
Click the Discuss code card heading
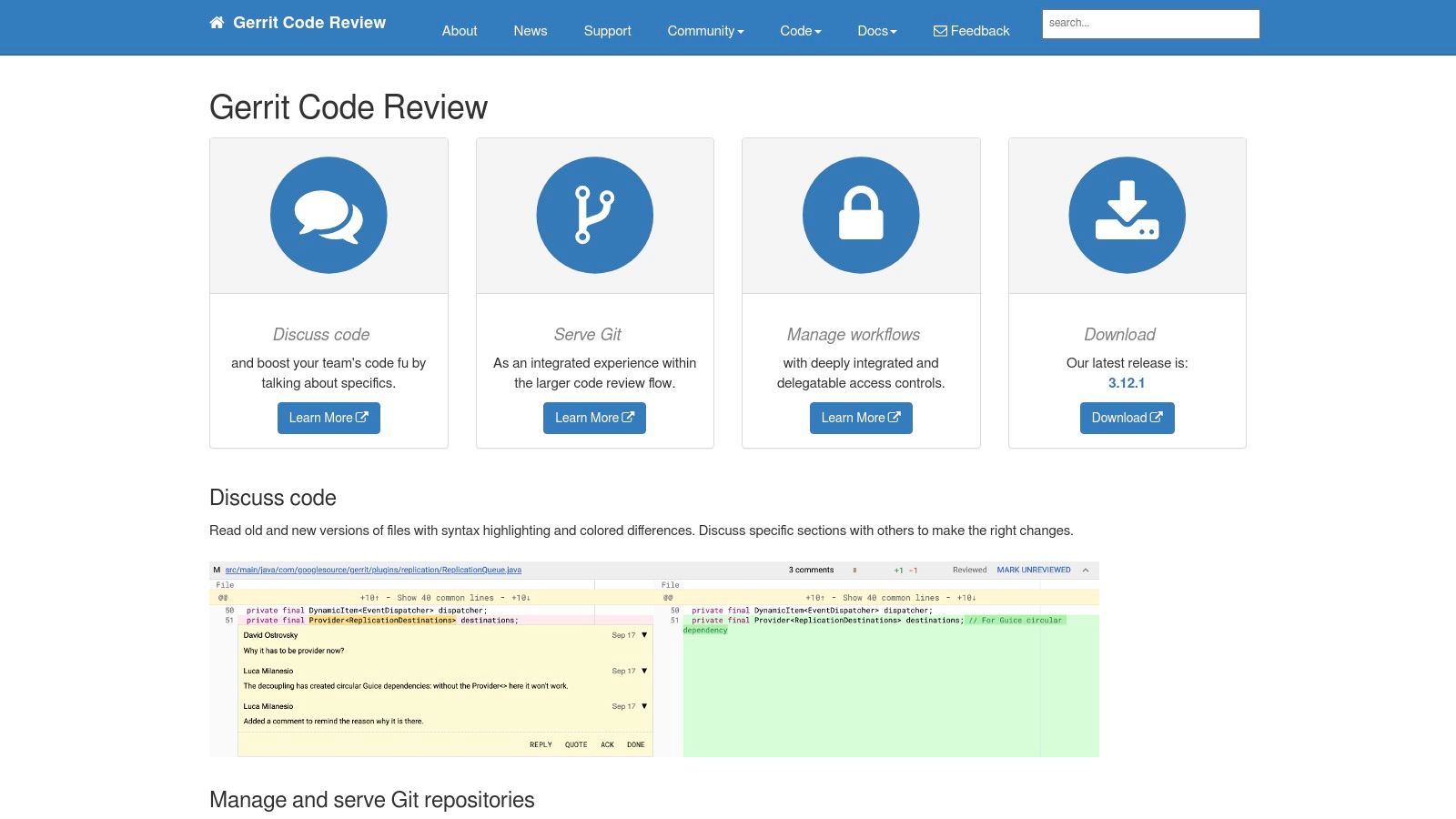(321, 334)
